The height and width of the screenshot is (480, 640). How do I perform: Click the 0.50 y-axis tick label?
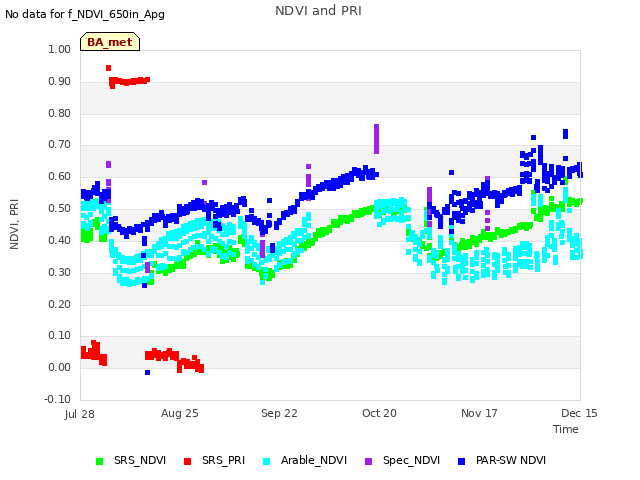60,209
